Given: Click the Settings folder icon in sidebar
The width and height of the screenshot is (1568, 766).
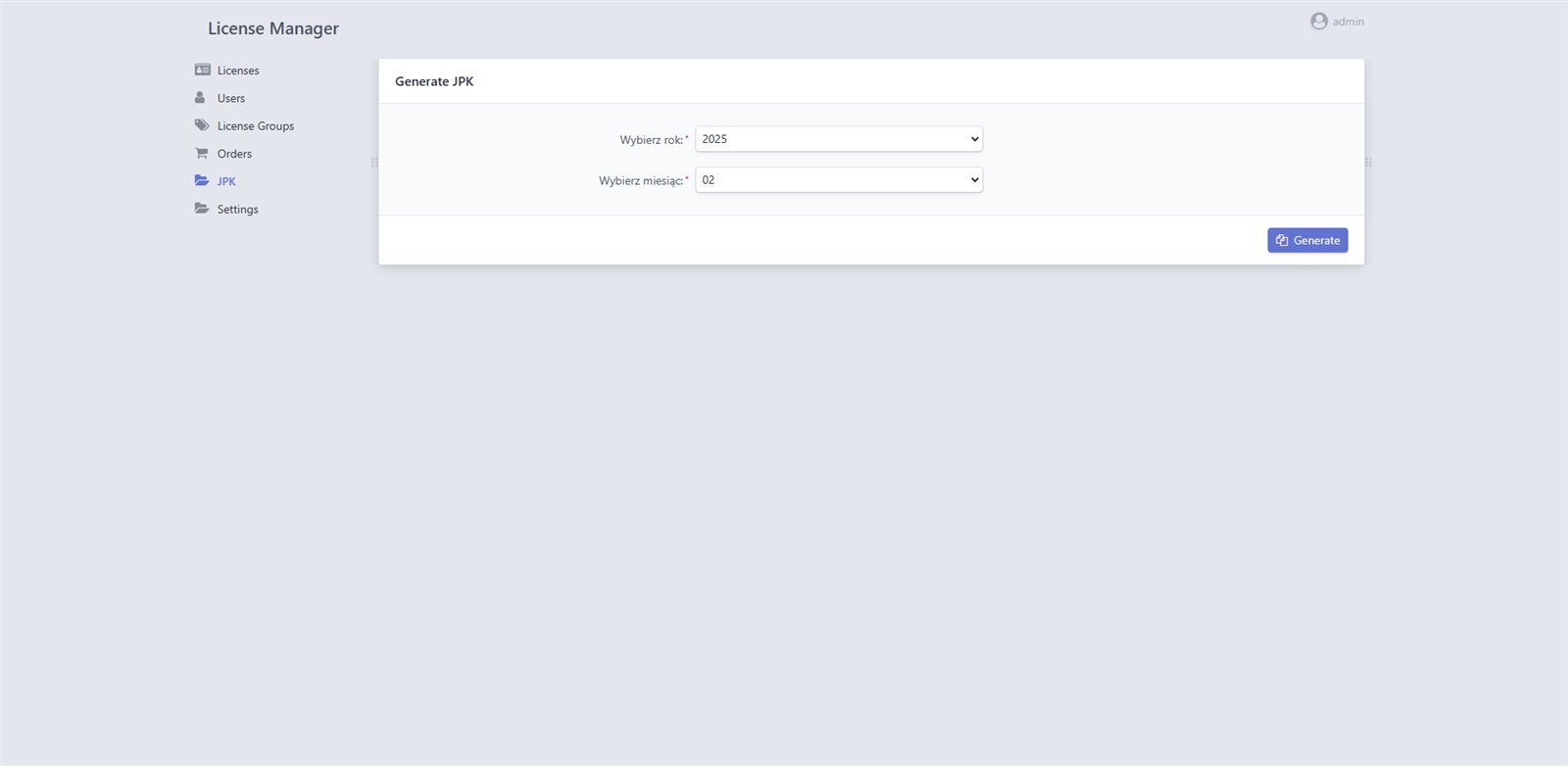Looking at the screenshot, I should [x=202, y=209].
